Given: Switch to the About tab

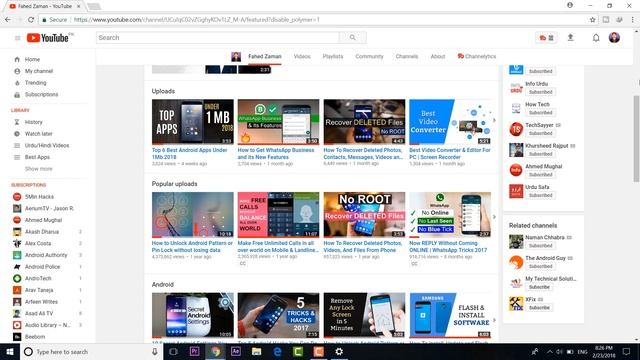Looking at the screenshot, I should pos(438,56).
